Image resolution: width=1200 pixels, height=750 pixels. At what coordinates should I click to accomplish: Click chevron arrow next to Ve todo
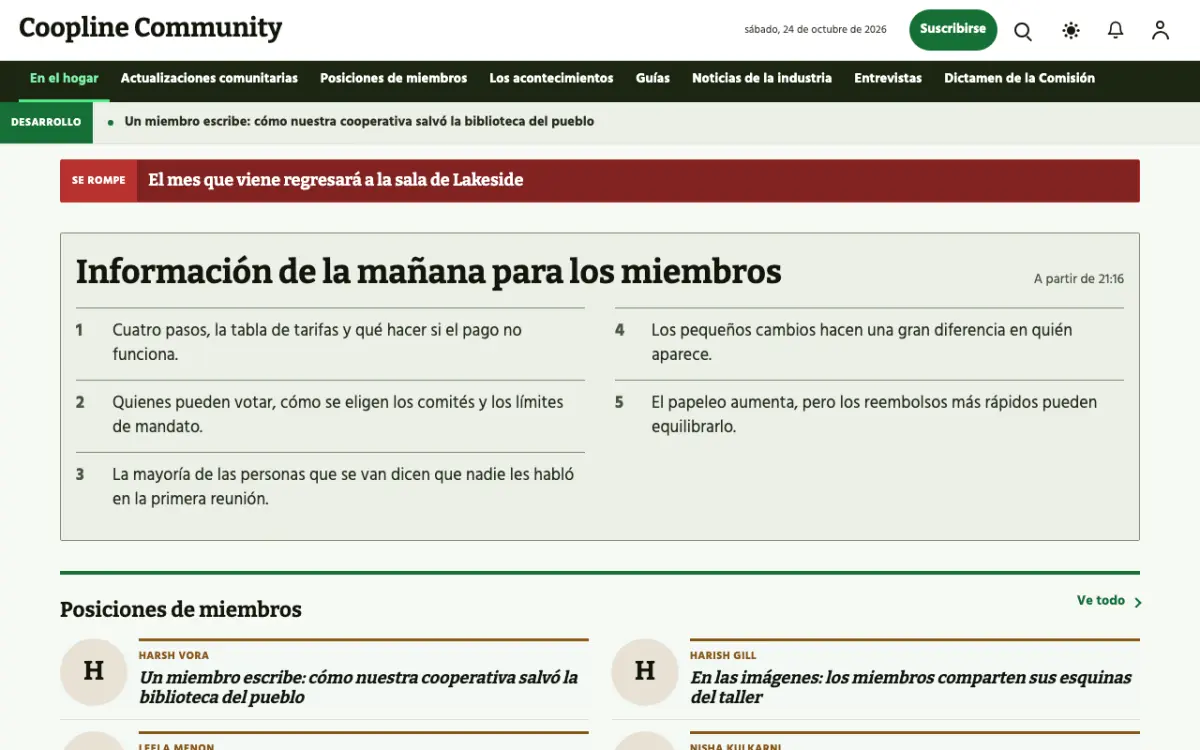[x=1138, y=602]
